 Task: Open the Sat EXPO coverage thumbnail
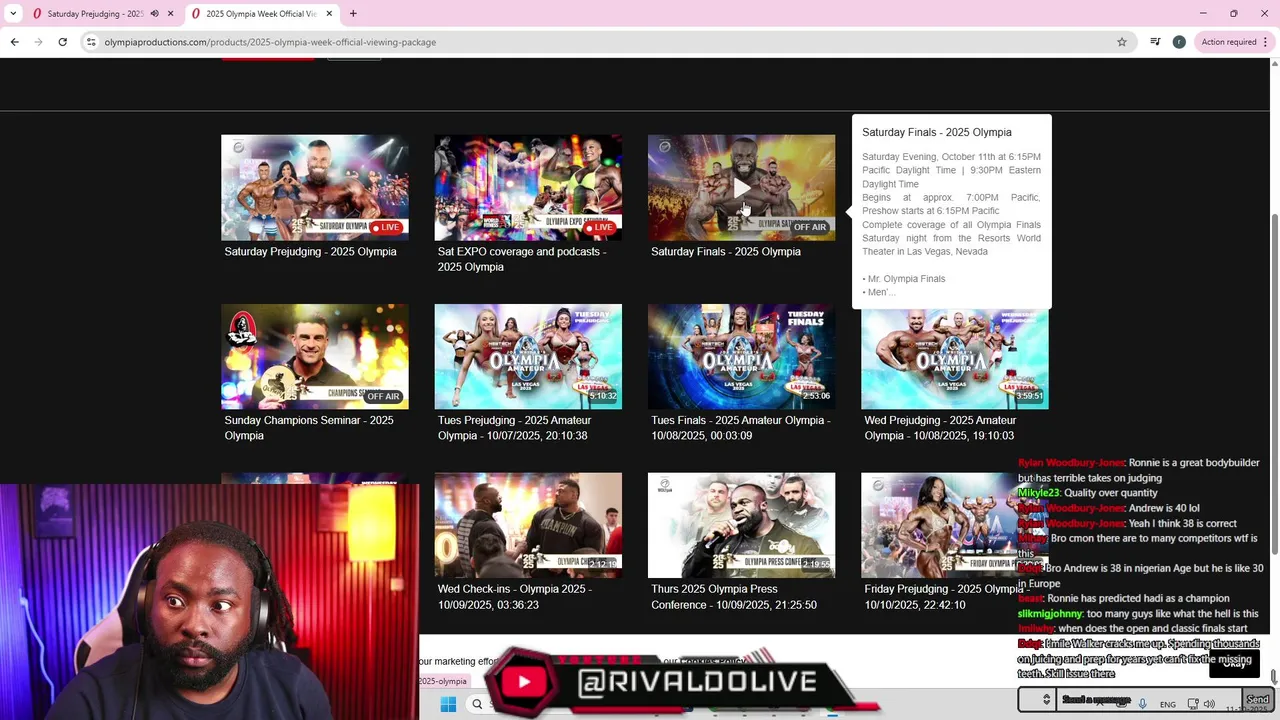tap(528, 188)
